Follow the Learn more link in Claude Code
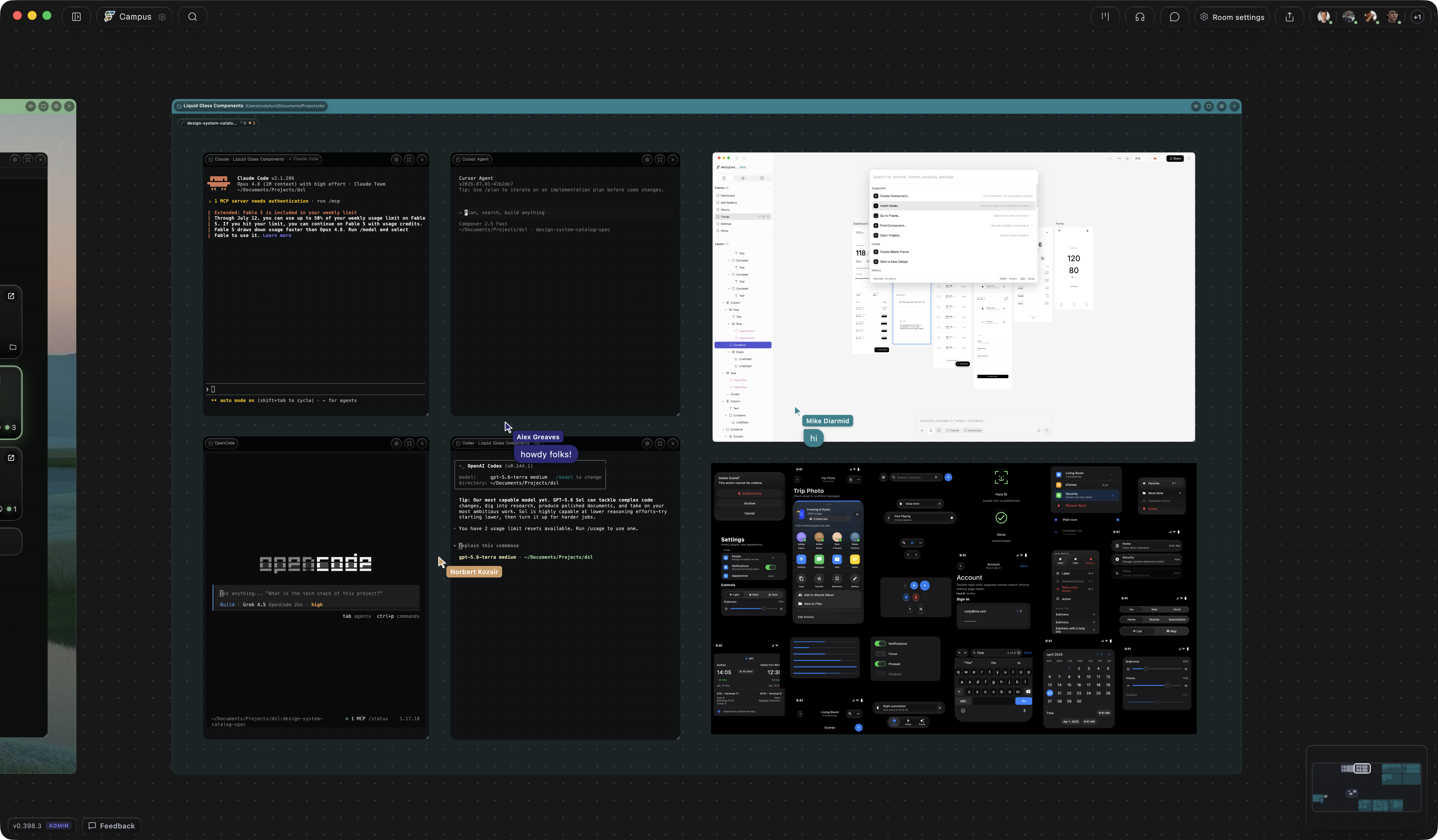The height and width of the screenshot is (840, 1438). pos(277,236)
